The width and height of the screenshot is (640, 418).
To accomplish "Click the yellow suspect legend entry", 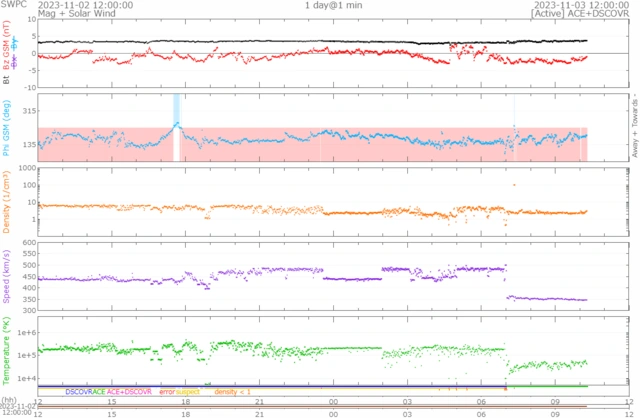I will [x=188, y=392].
